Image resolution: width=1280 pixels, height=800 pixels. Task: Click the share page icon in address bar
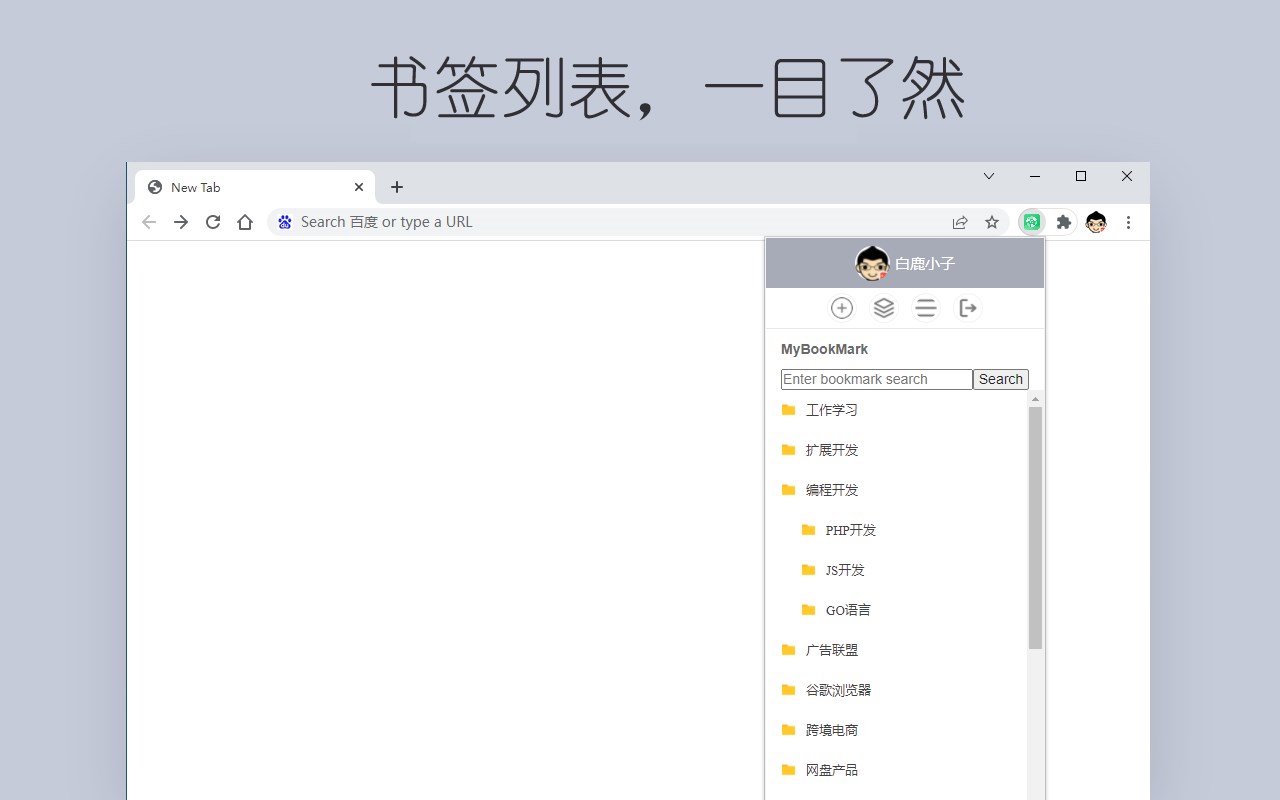960,222
